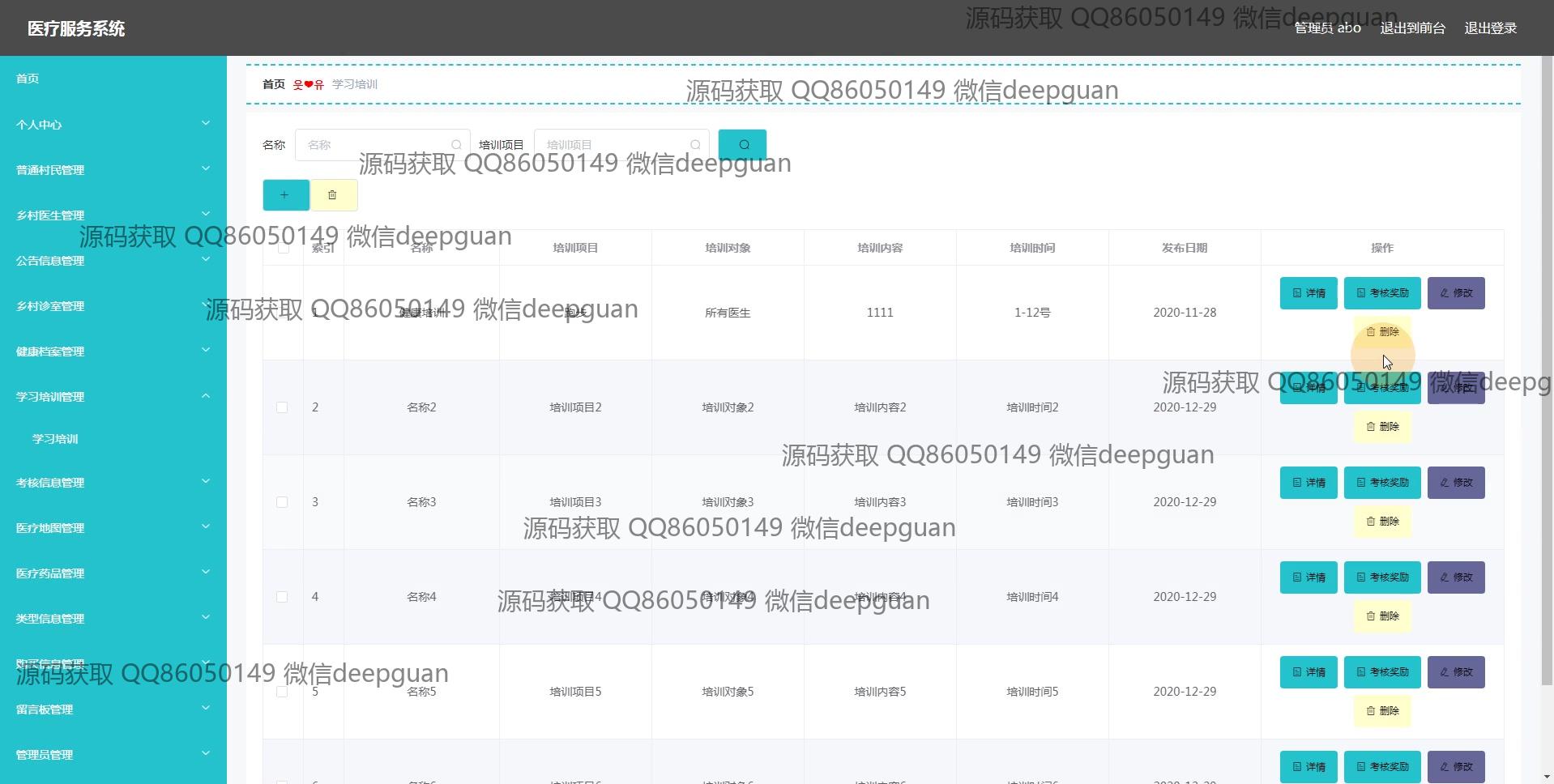The image size is (1554, 784).
Task: Click the 培训时间 column header
Action: (1032, 248)
